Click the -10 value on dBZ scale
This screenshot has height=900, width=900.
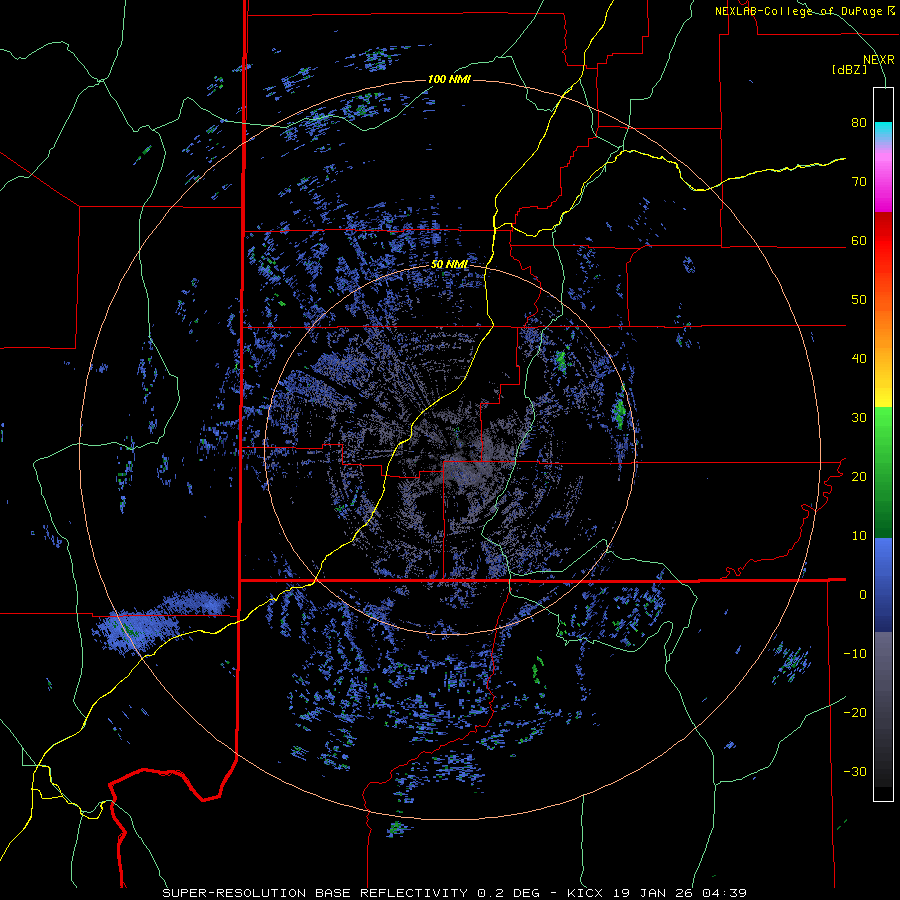[x=855, y=654]
